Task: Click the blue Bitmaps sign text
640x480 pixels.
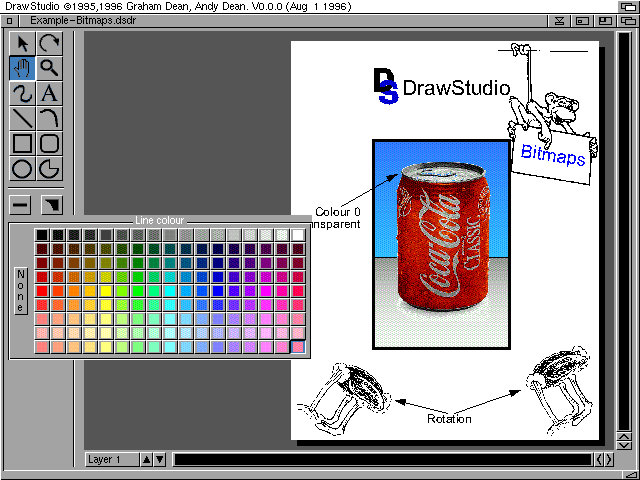Action: point(553,155)
